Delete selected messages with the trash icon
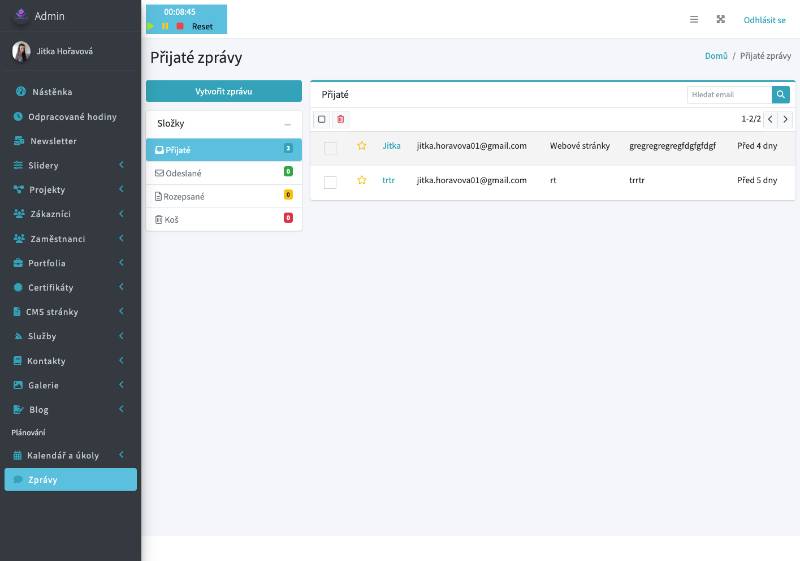Viewport: 800px width, 561px height. pyautogui.click(x=340, y=119)
